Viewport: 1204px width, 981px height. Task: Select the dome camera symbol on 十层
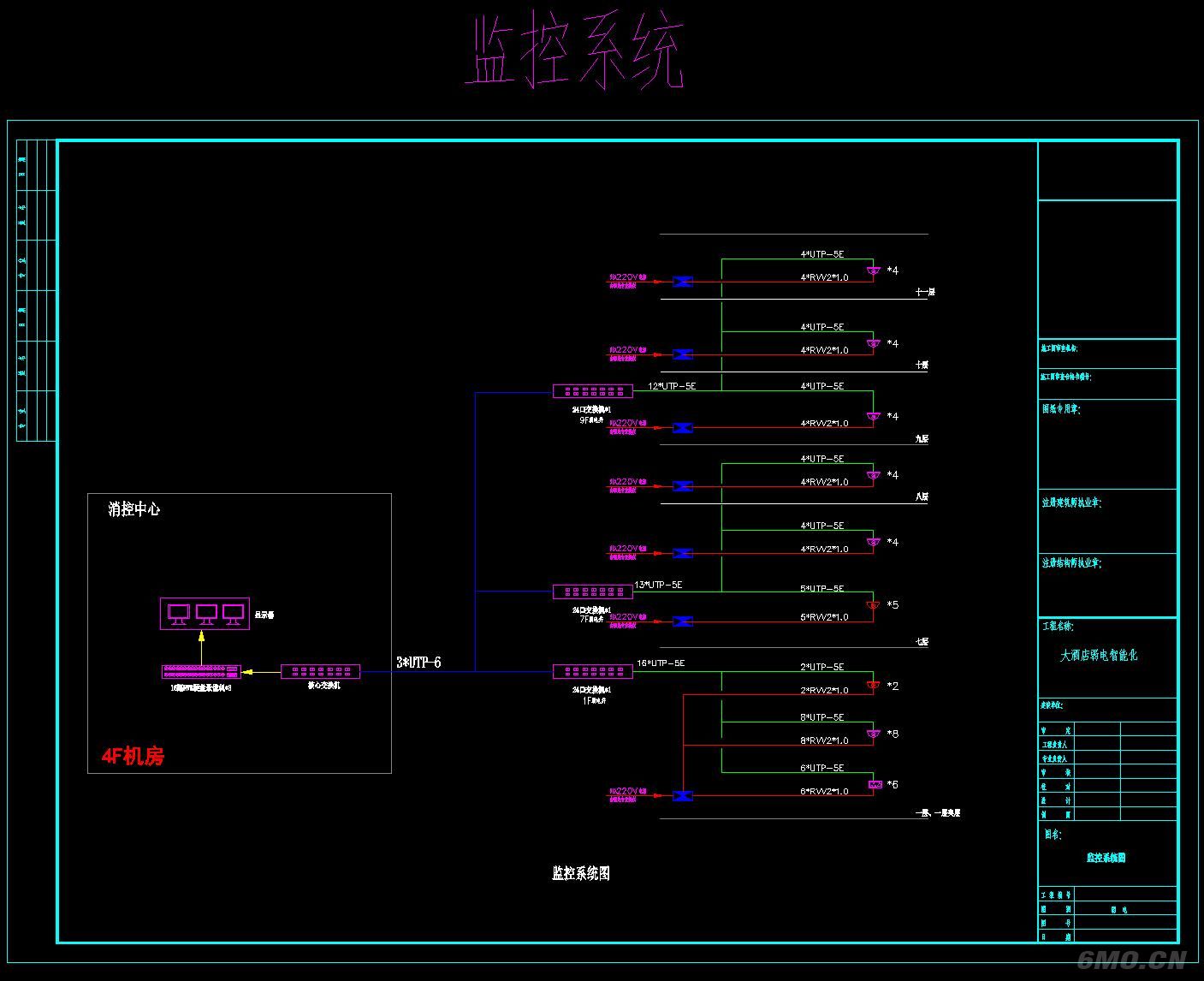(873, 344)
